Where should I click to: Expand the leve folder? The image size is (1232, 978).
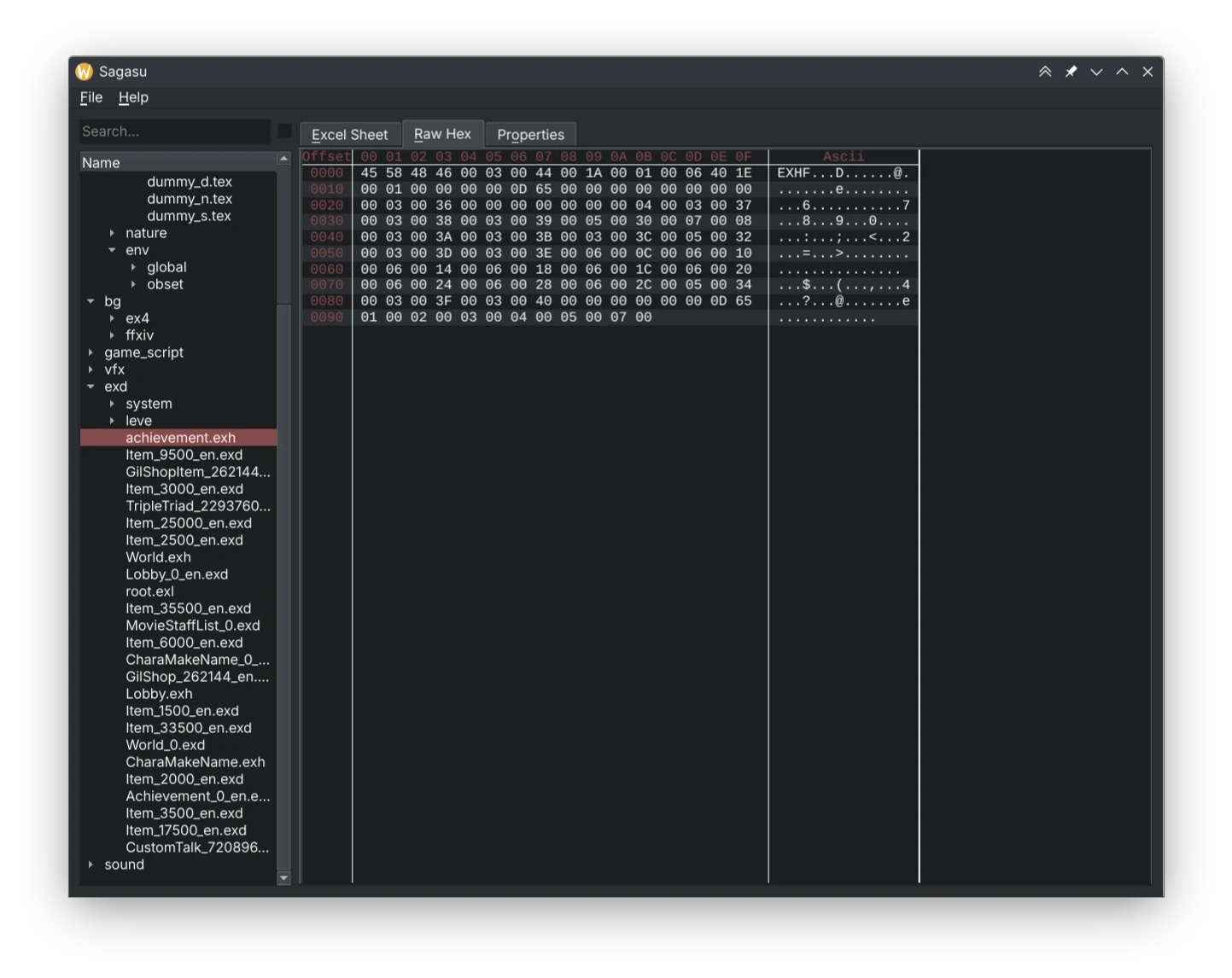click(x=112, y=421)
